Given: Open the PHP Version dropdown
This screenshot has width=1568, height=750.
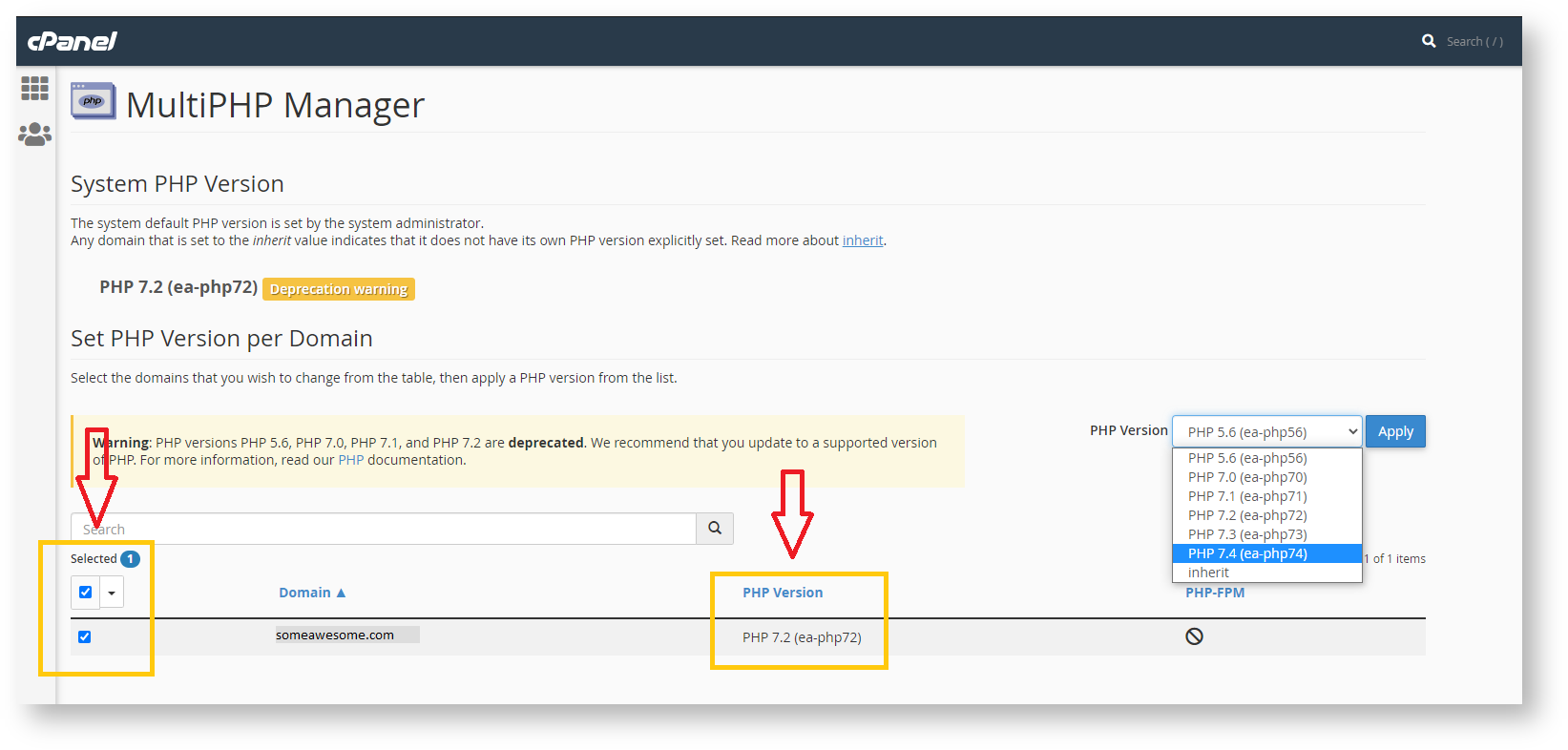Looking at the screenshot, I should (x=1267, y=431).
